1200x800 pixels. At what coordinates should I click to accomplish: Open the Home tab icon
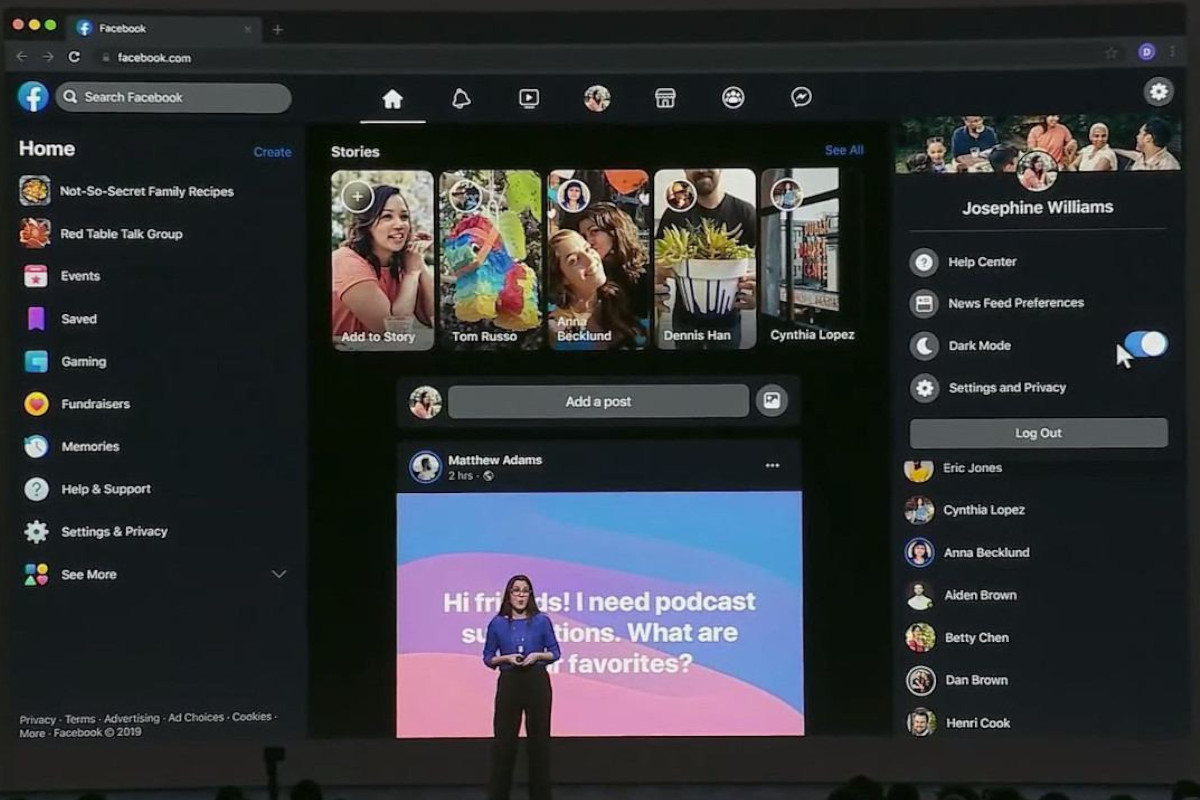click(x=392, y=99)
